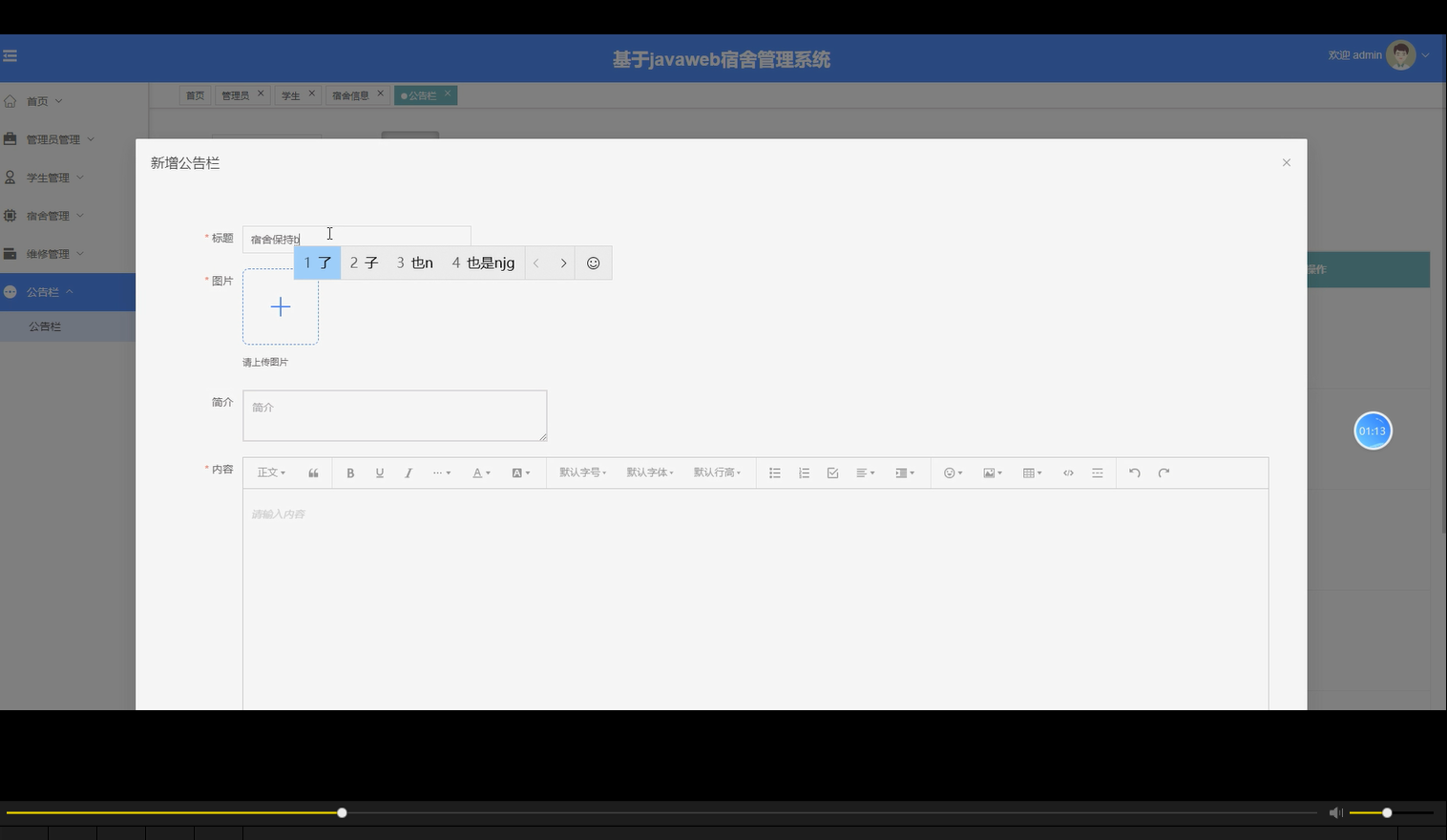This screenshot has height=840, width=1447.
Task: Click the playback progress slider handle
Action: 341,812
